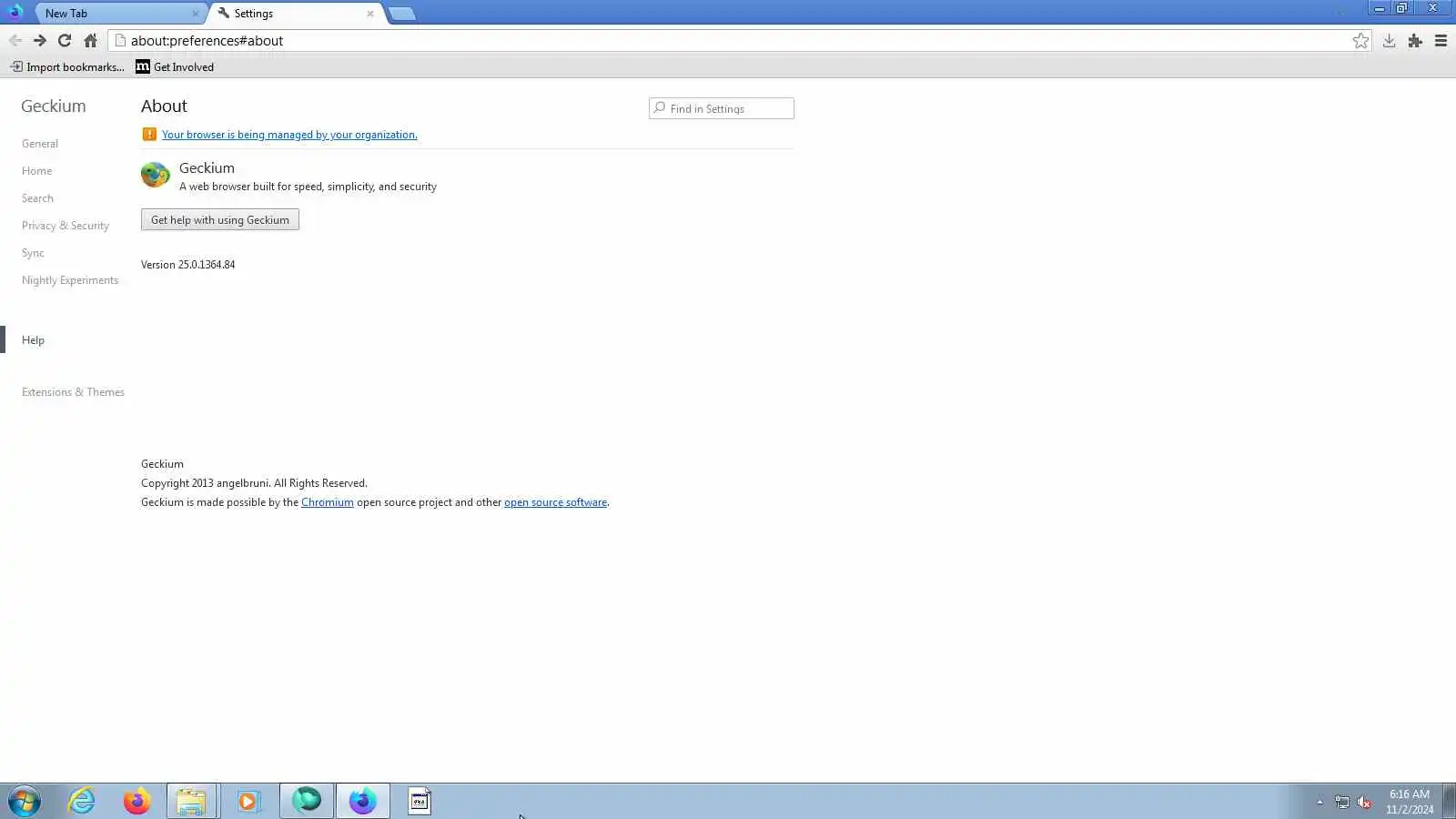Screen dimensions: 1456x819
Task: Open the taskbar clock and date
Action: pyautogui.click(x=1410, y=802)
